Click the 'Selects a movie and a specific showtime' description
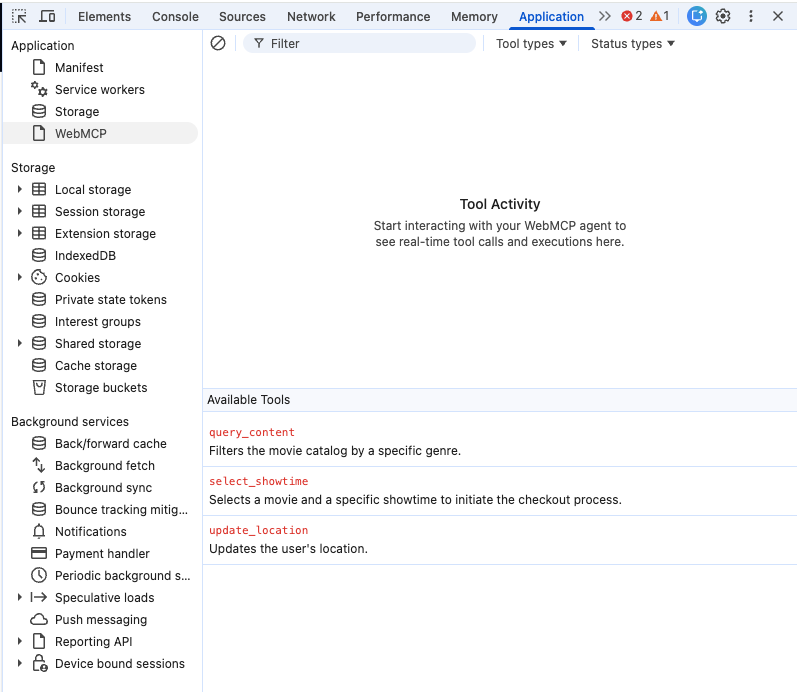This screenshot has width=797, height=692. coord(415,500)
